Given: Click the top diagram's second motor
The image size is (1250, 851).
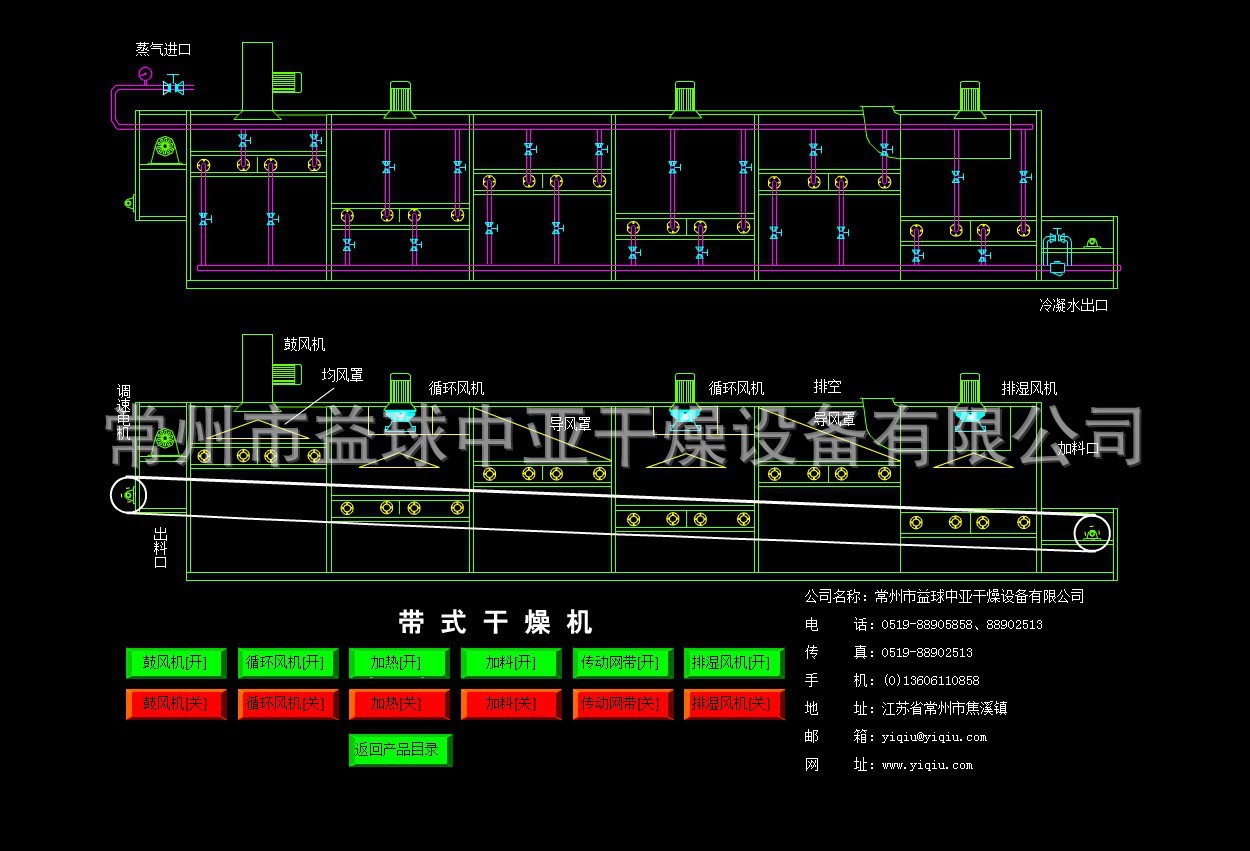Looking at the screenshot, I should [685, 100].
